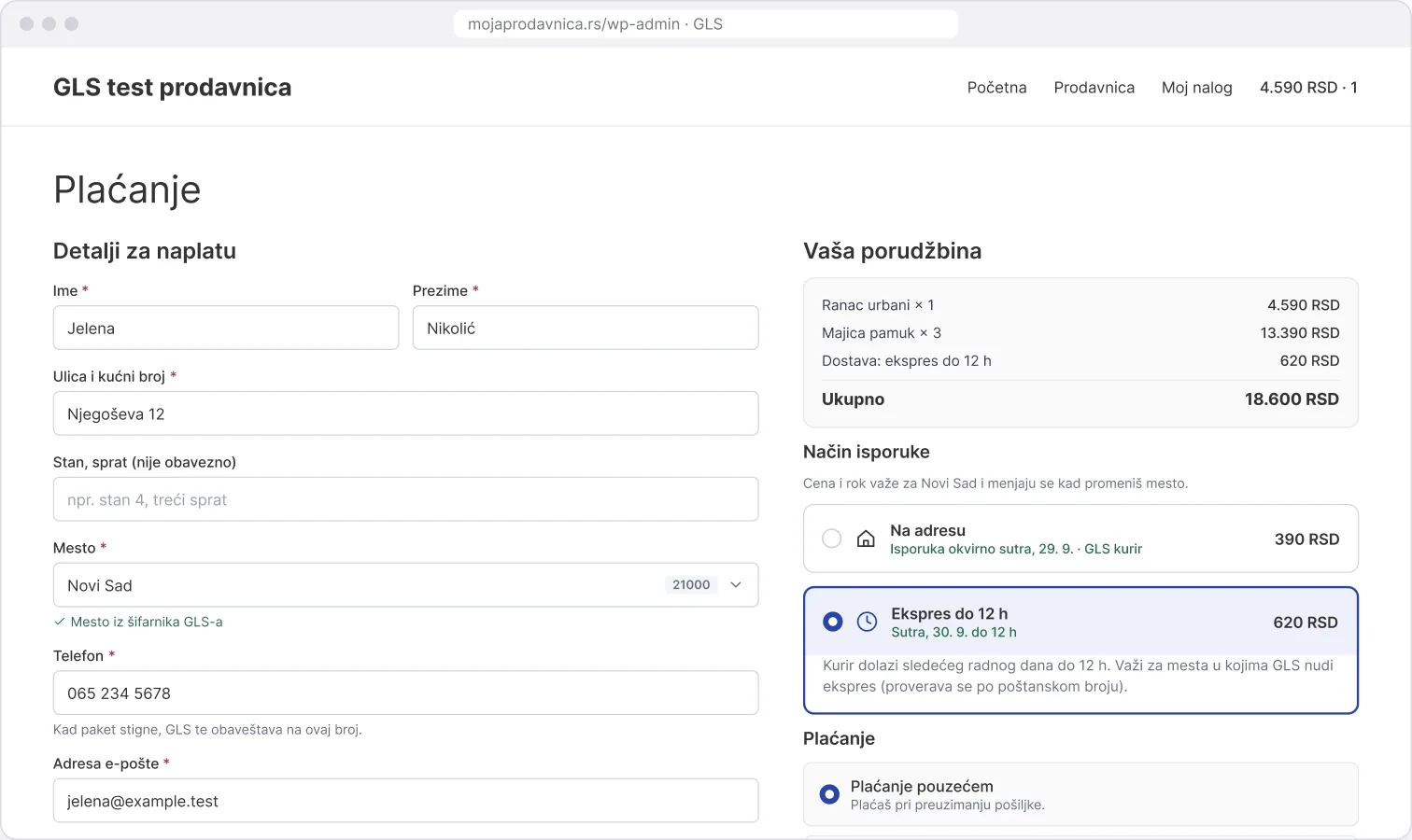Image resolution: width=1412 pixels, height=840 pixels.
Task: Select the "Na adresu" delivery radio button
Action: [x=831, y=539]
